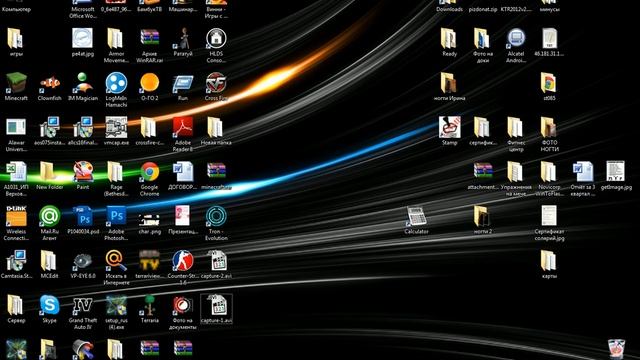Select the setup_rus (4).exe installer

[x=116, y=305]
